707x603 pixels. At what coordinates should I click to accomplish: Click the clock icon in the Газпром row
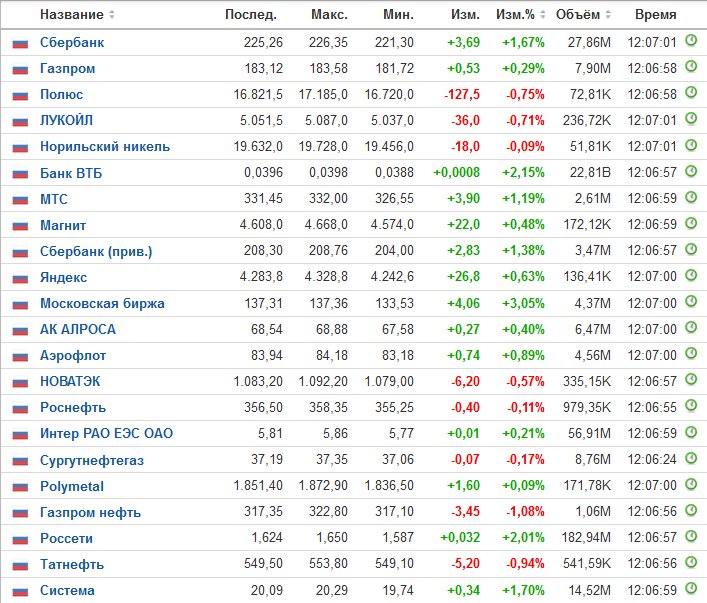click(691, 67)
